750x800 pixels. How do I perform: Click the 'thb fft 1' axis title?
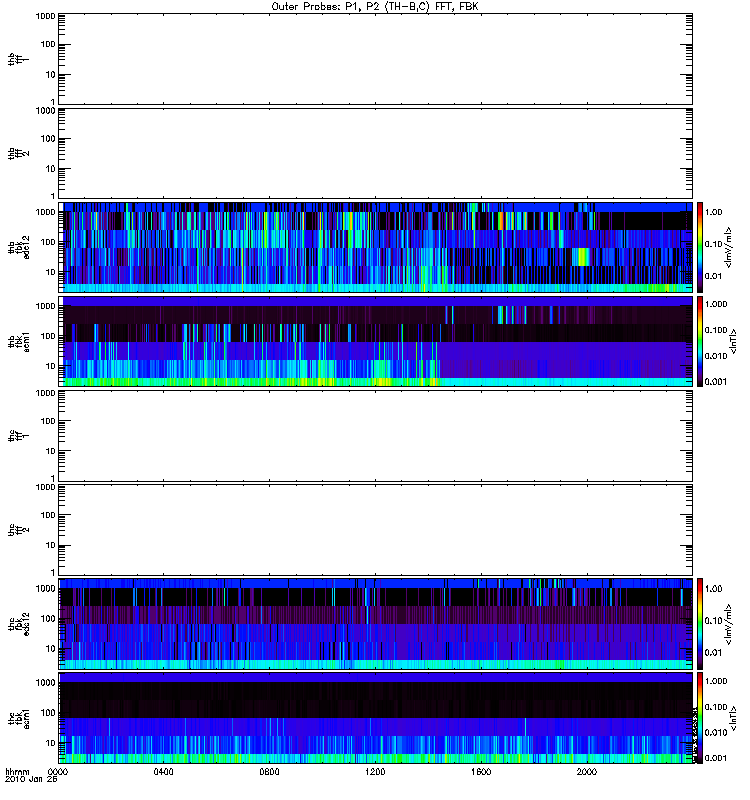click(x=19, y=59)
